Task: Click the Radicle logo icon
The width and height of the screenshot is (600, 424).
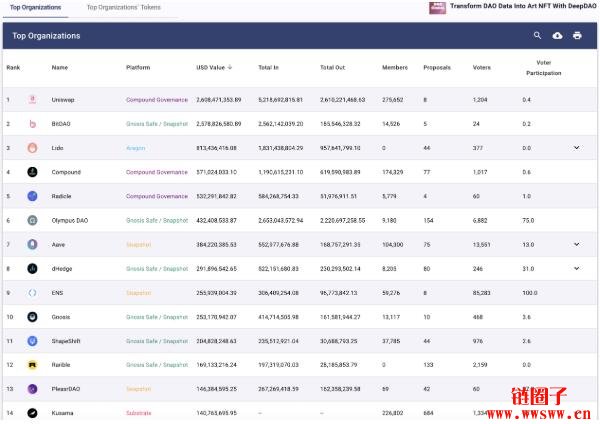Action: coord(33,196)
